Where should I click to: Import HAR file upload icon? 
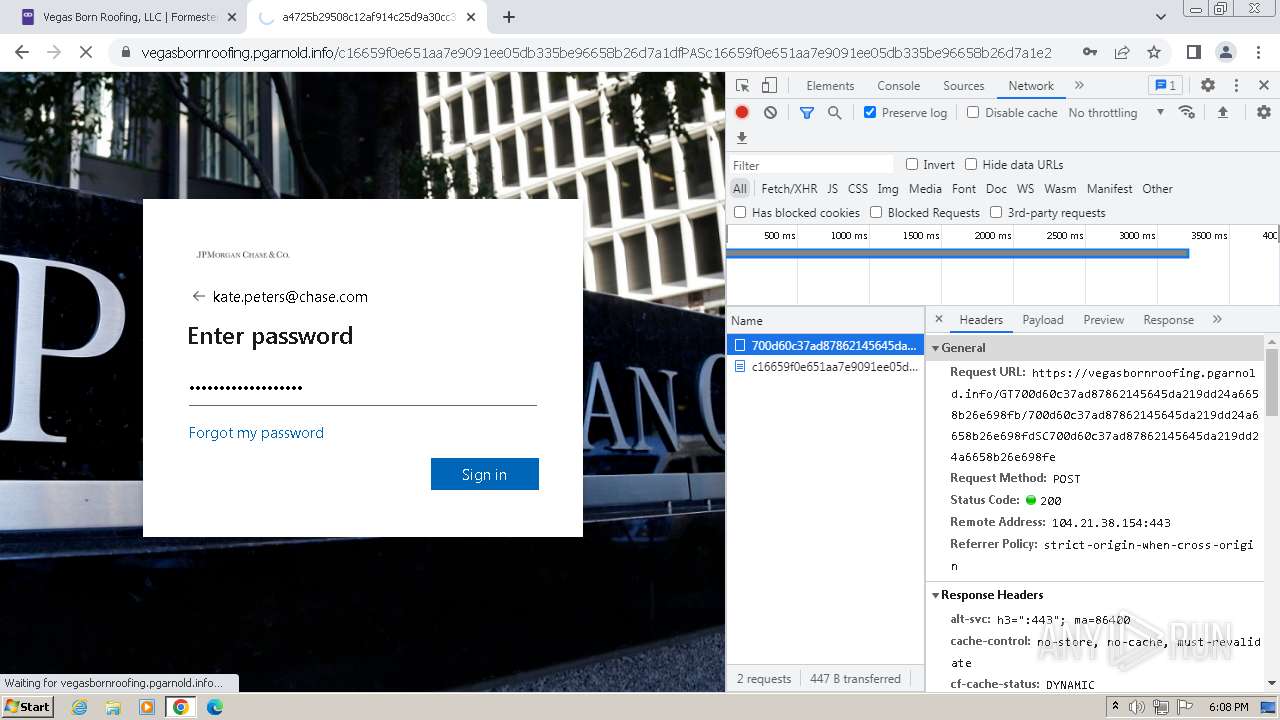pos(1222,113)
